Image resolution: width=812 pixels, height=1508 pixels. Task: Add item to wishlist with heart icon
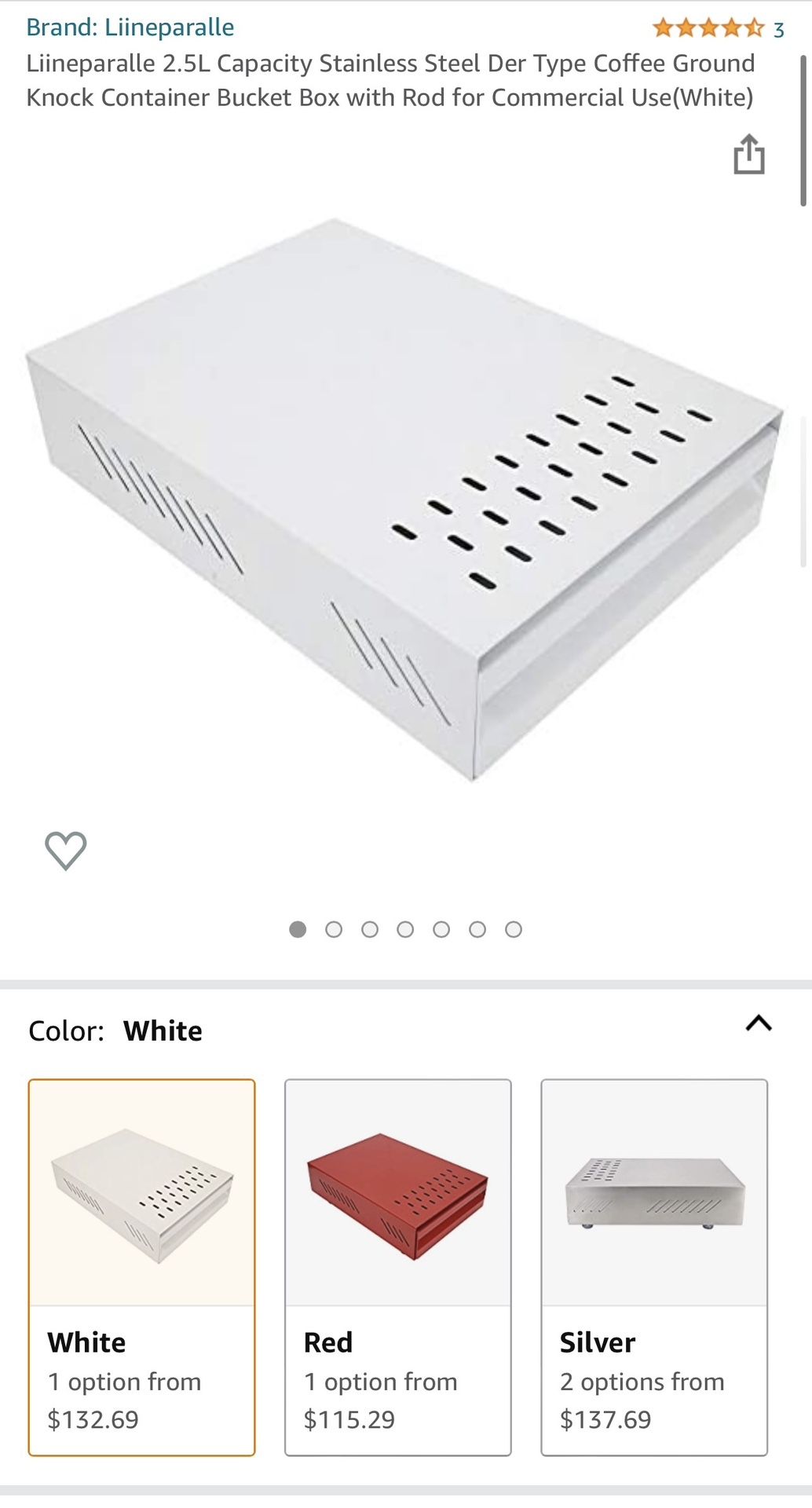(66, 850)
